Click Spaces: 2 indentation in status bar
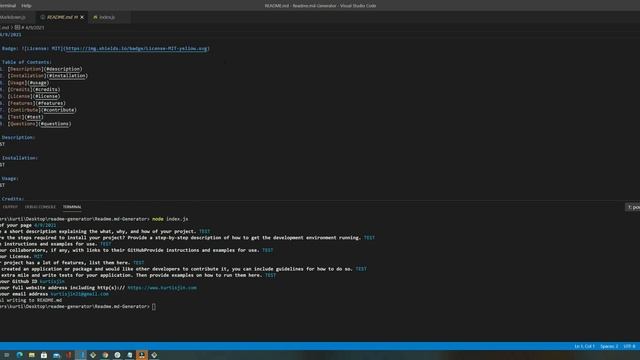 (609, 346)
